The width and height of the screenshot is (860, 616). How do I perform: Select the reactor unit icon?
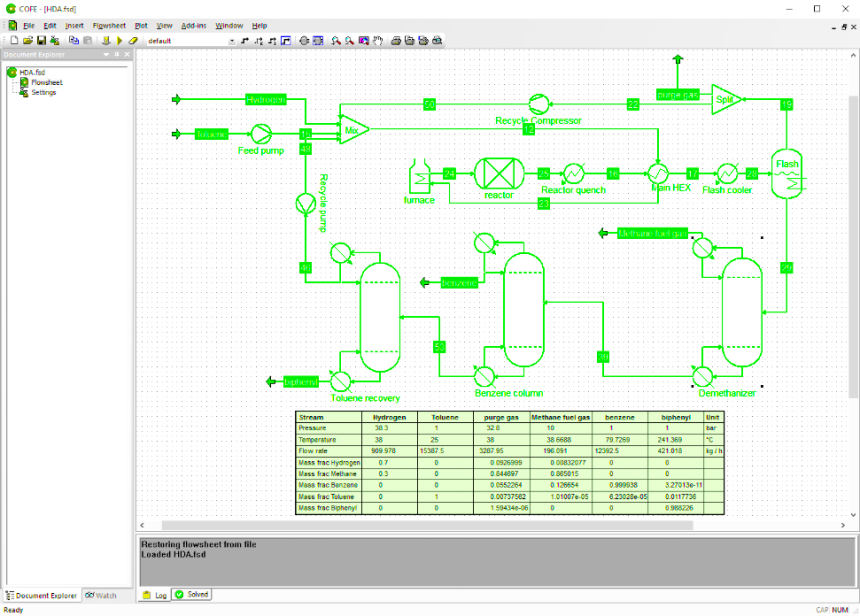point(499,174)
